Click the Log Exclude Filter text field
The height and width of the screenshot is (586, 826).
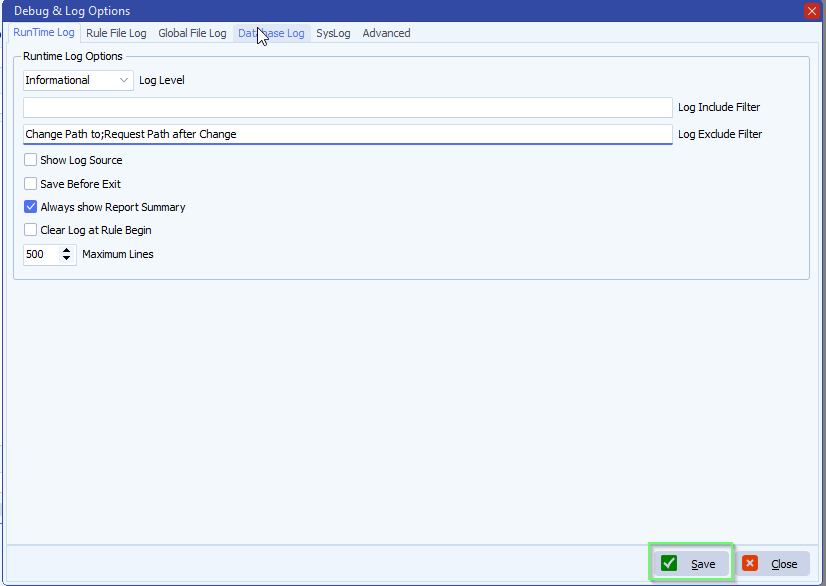click(347, 134)
